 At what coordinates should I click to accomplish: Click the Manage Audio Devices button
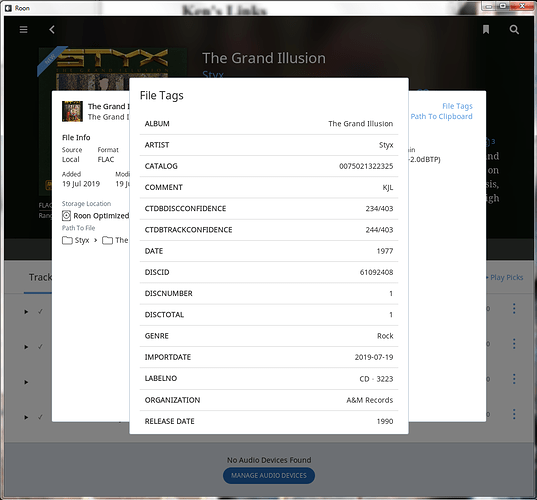click(269, 475)
